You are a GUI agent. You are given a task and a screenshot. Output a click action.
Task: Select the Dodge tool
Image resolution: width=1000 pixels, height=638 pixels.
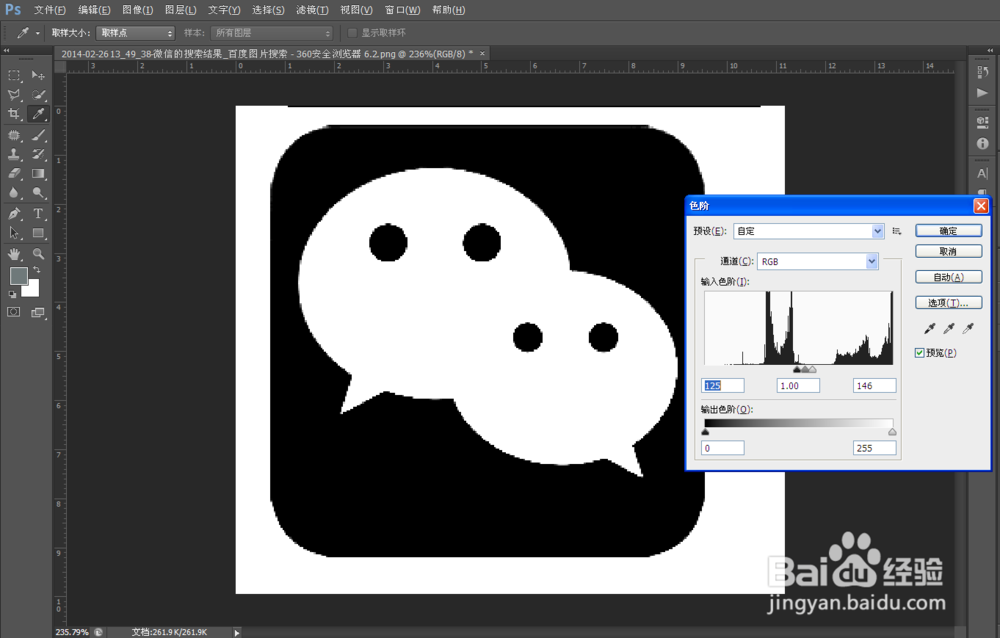pyautogui.click(x=38, y=193)
